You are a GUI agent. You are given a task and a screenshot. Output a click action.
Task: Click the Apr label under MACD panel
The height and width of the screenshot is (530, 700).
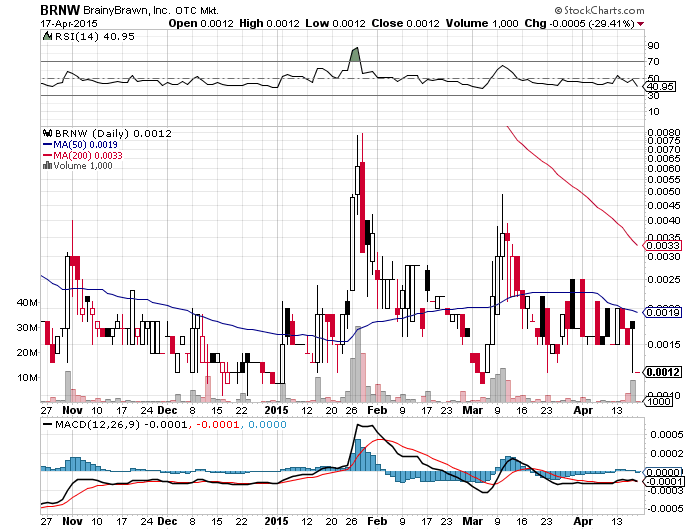tap(583, 521)
